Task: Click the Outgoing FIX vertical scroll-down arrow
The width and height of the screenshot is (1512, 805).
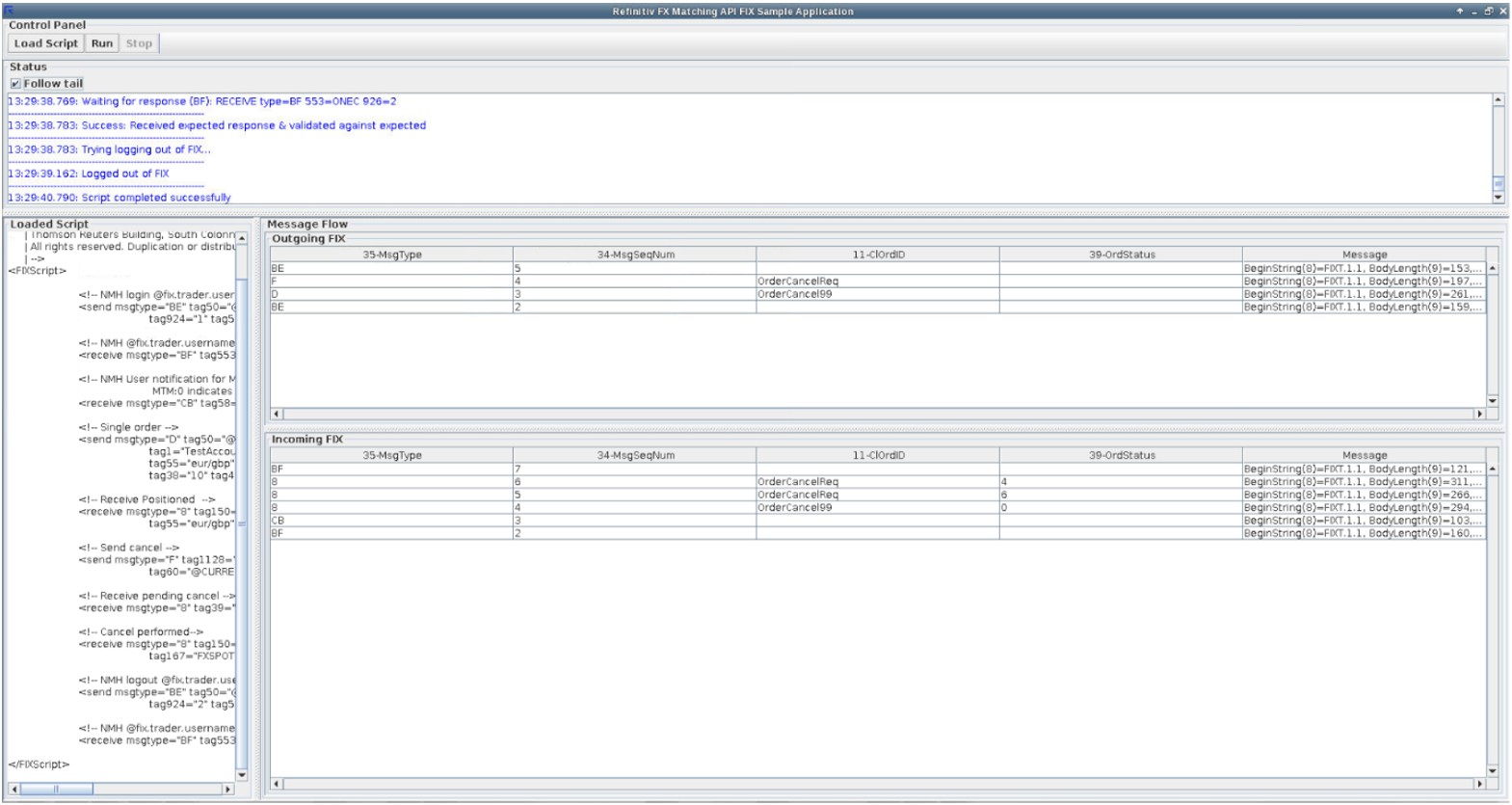Action: pyautogui.click(x=1493, y=401)
